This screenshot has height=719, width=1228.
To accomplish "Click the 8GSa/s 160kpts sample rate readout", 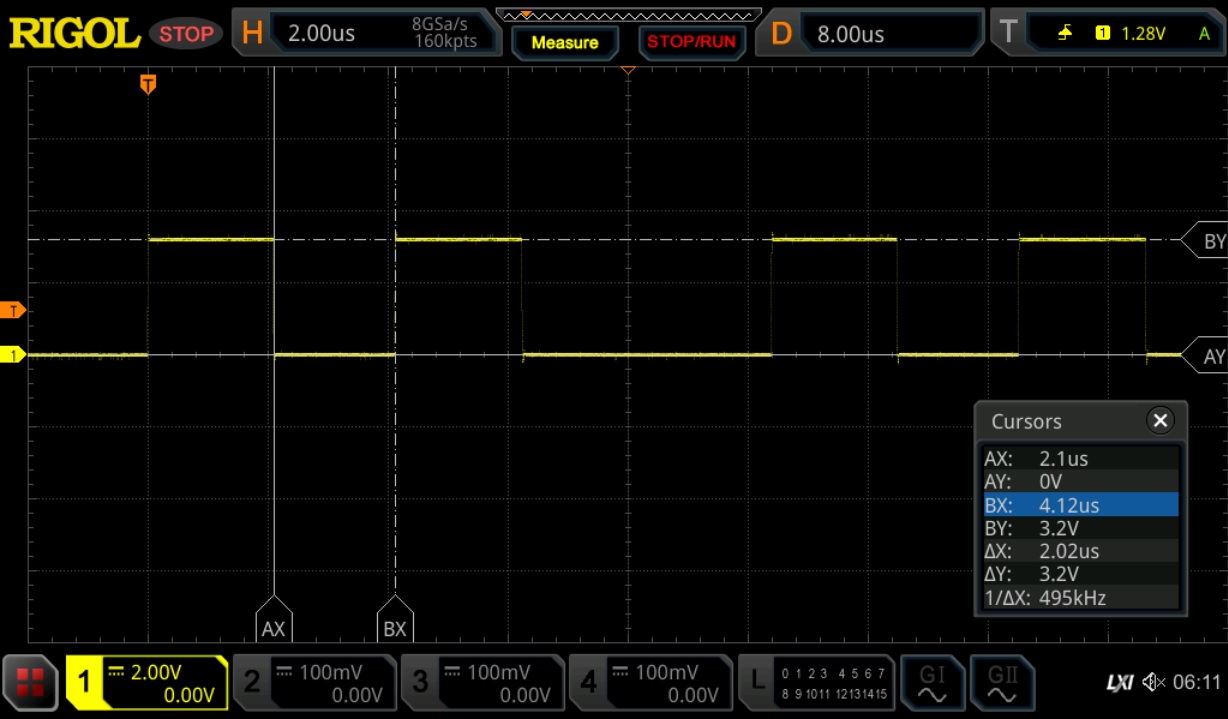I will click(445, 33).
